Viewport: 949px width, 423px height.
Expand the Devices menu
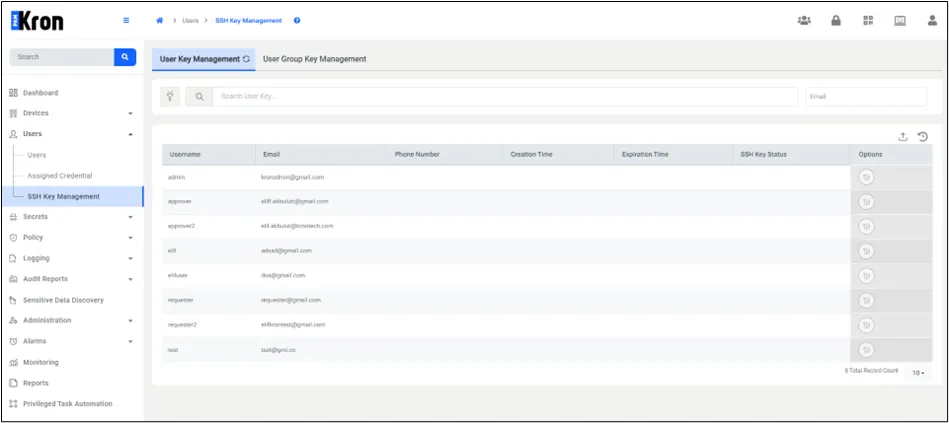coord(131,114)
